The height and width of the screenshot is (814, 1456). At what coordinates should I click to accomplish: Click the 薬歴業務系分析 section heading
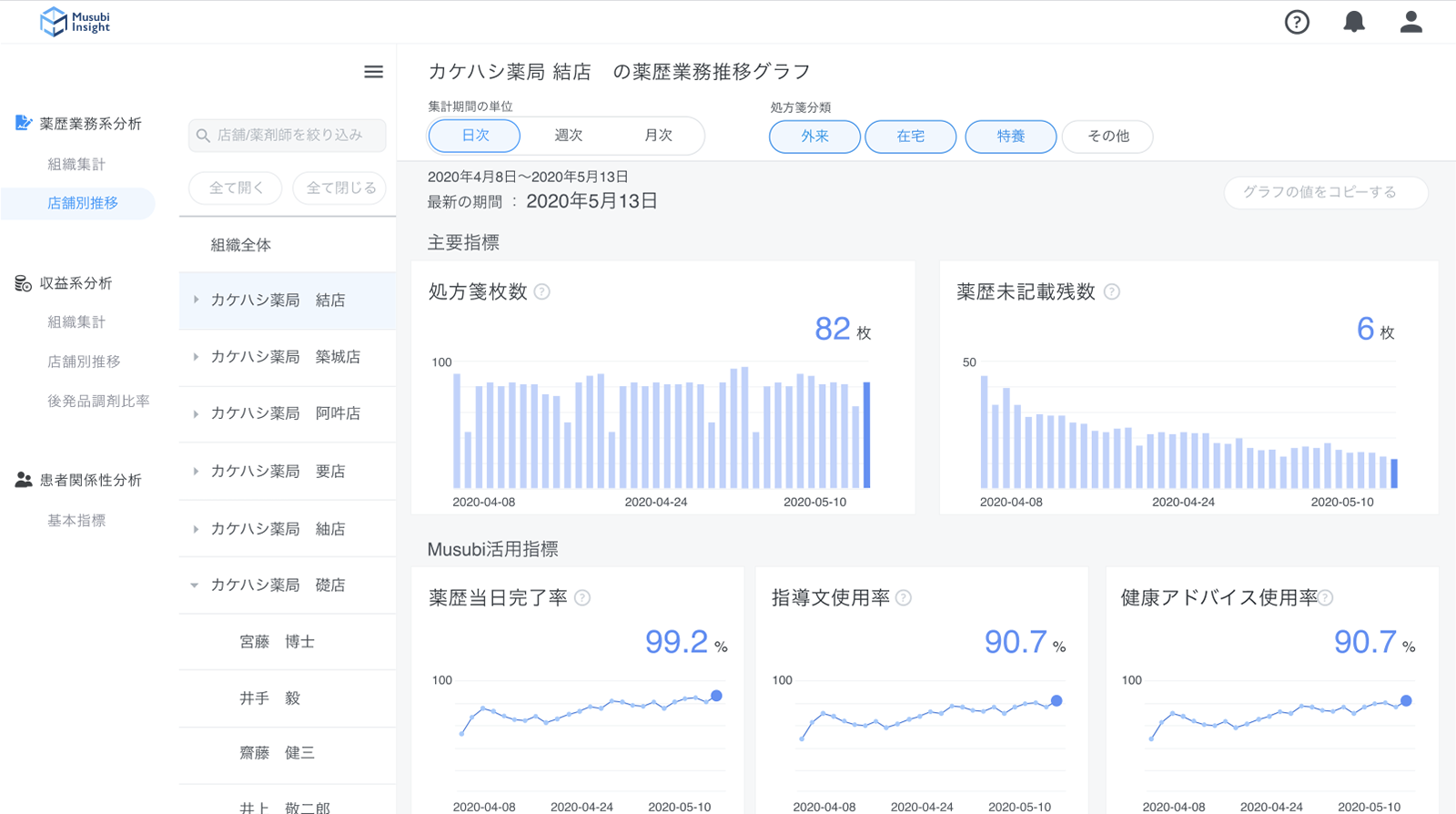pyautogui.click(x=90, y=124)
